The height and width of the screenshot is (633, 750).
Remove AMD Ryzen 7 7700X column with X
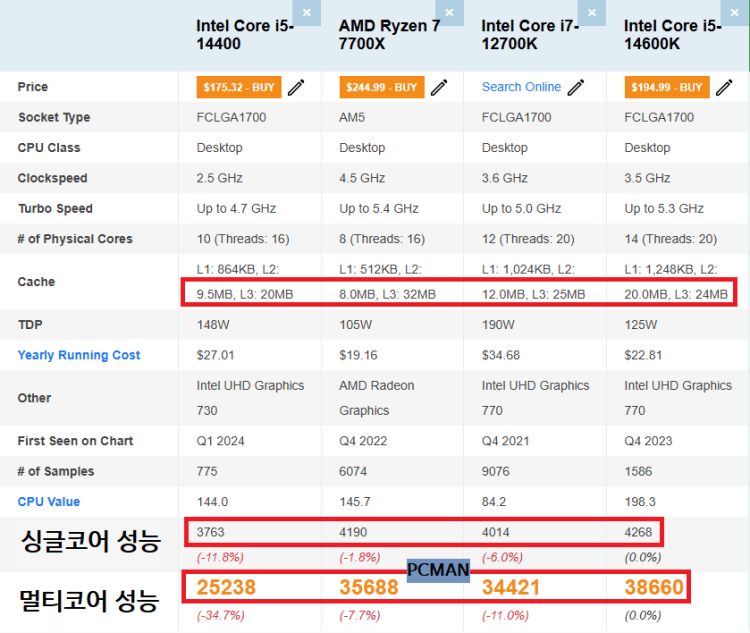tap(449, 12)
